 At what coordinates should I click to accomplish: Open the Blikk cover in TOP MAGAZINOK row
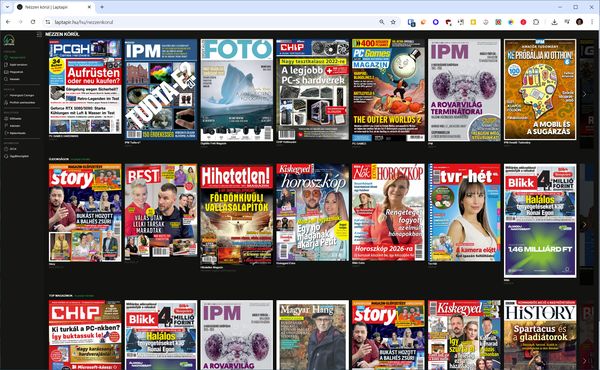pyautogui.click(x=161, y=335)
